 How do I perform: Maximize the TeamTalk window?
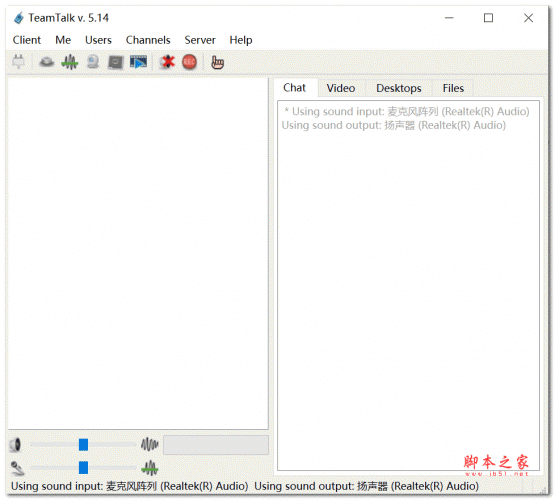click(x=488, y=18)
